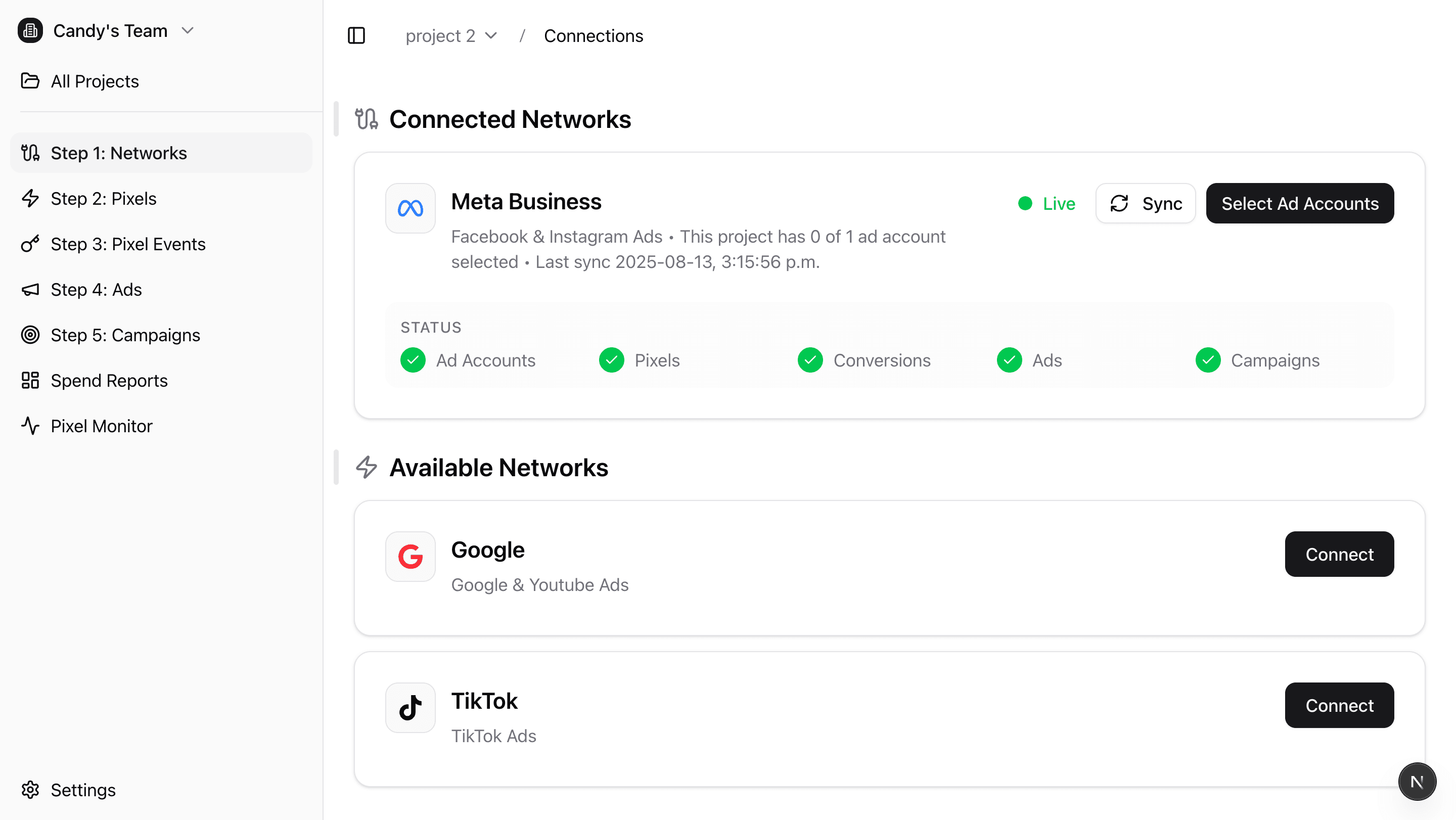Screen dimensions: 1456x820
Task: Click the green Live status indicator
Action: tap(1047, 203)
